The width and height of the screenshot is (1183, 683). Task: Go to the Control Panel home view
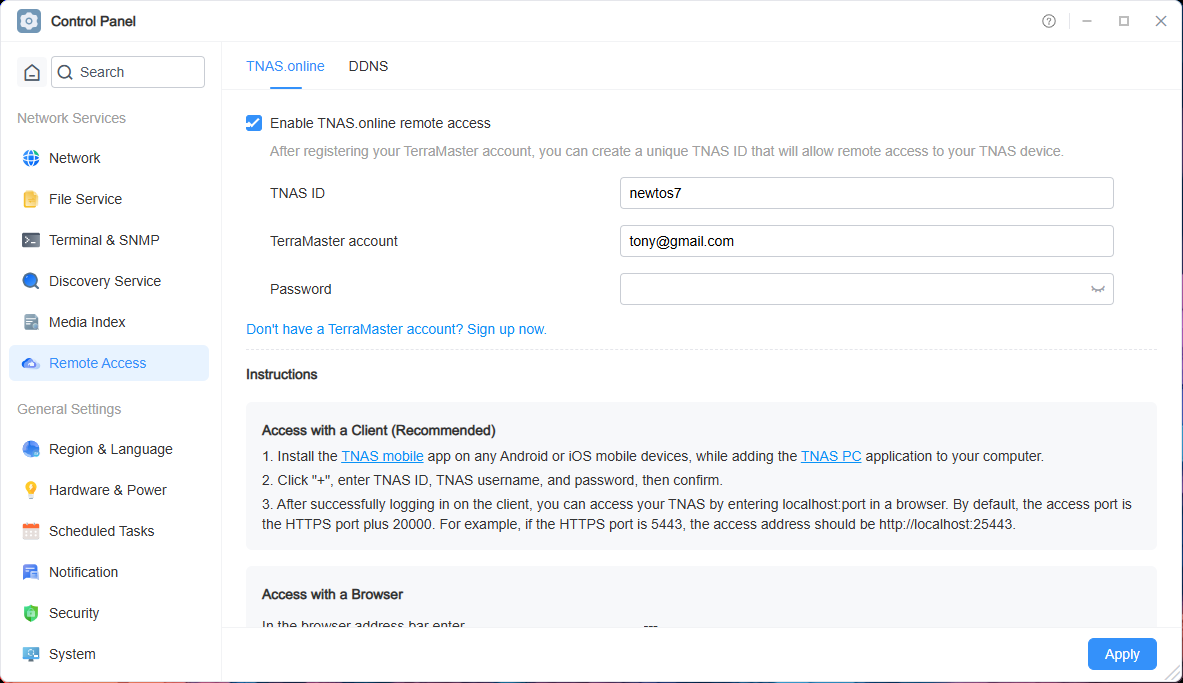tap(30, 71)
